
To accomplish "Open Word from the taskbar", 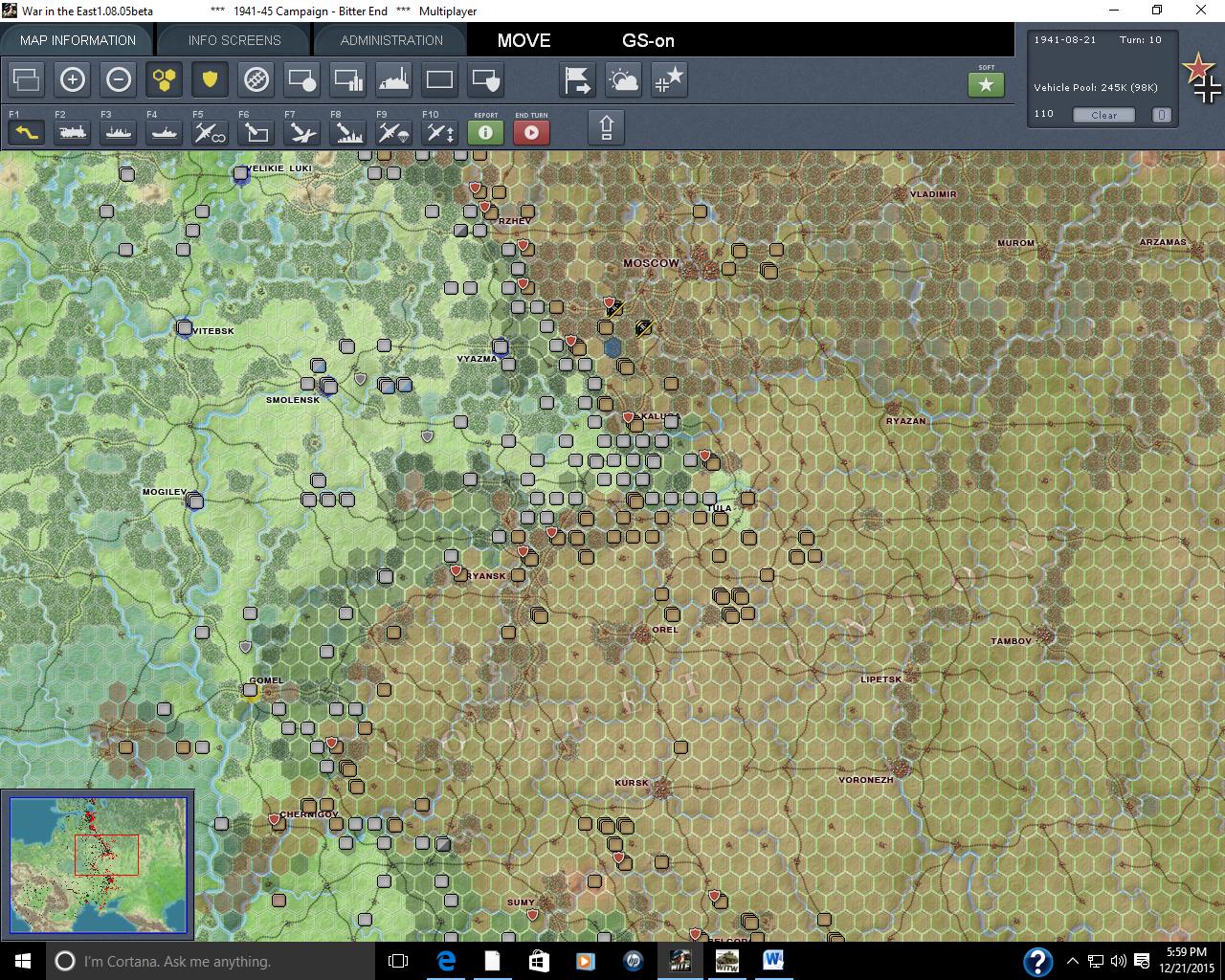I will (773, 961).
